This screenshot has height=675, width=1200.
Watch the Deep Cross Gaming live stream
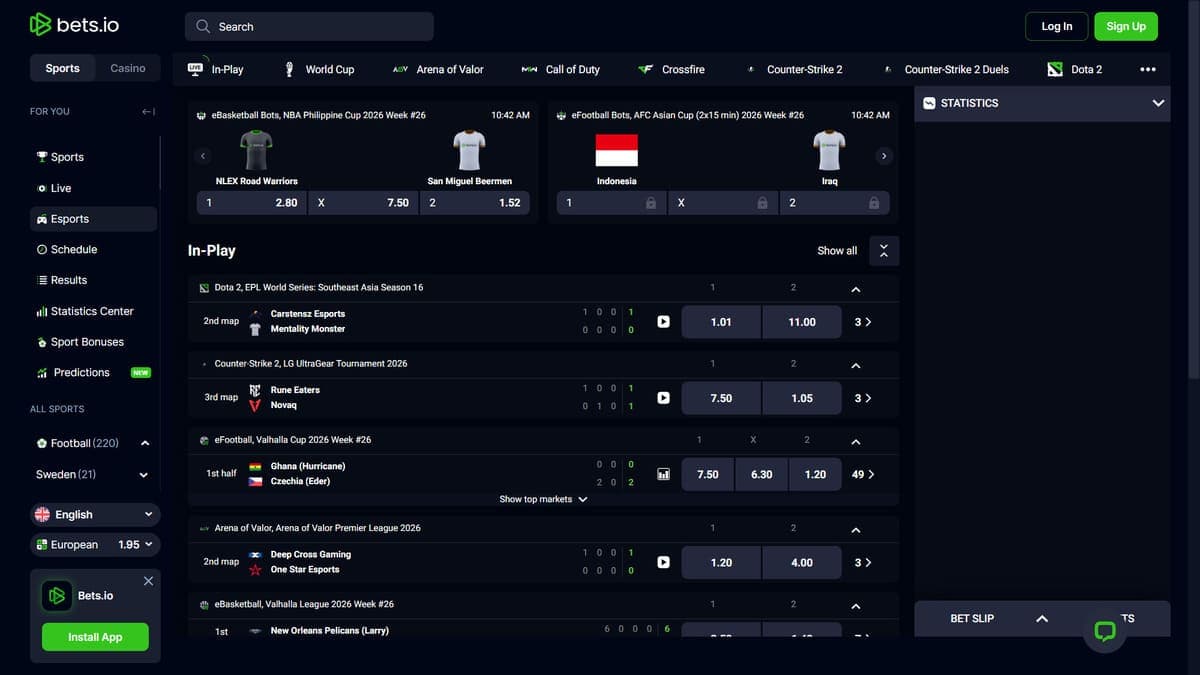point(663,562)
